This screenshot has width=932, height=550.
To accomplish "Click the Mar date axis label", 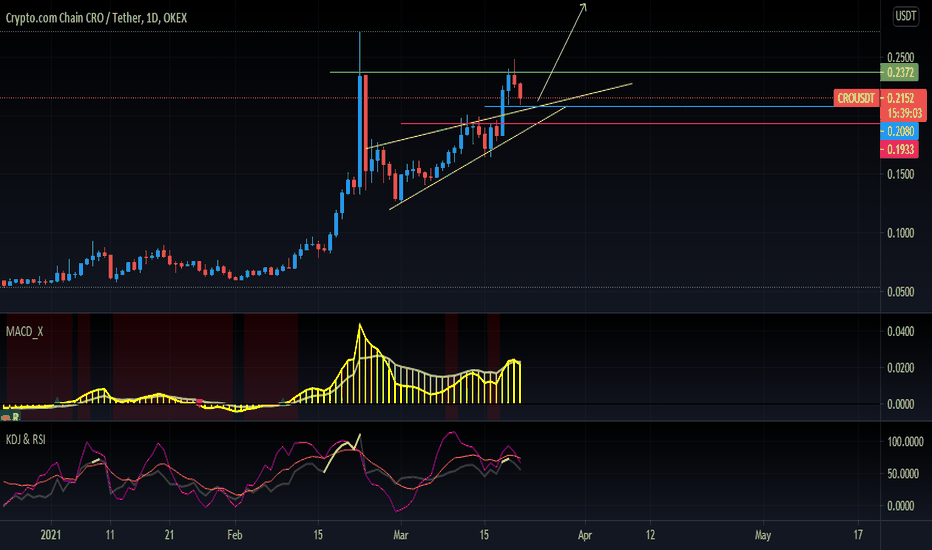I will [401, 535].
